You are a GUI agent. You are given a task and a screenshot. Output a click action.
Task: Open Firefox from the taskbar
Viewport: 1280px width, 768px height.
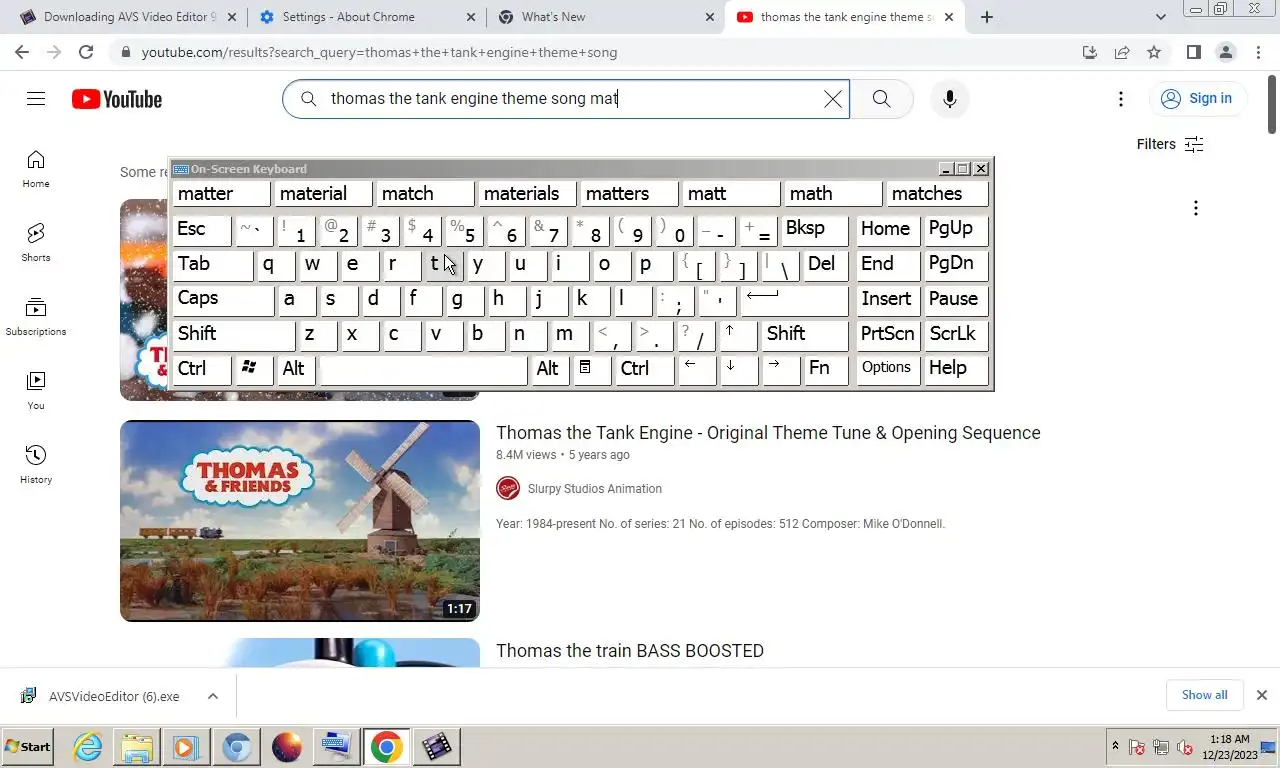[287, 747]
